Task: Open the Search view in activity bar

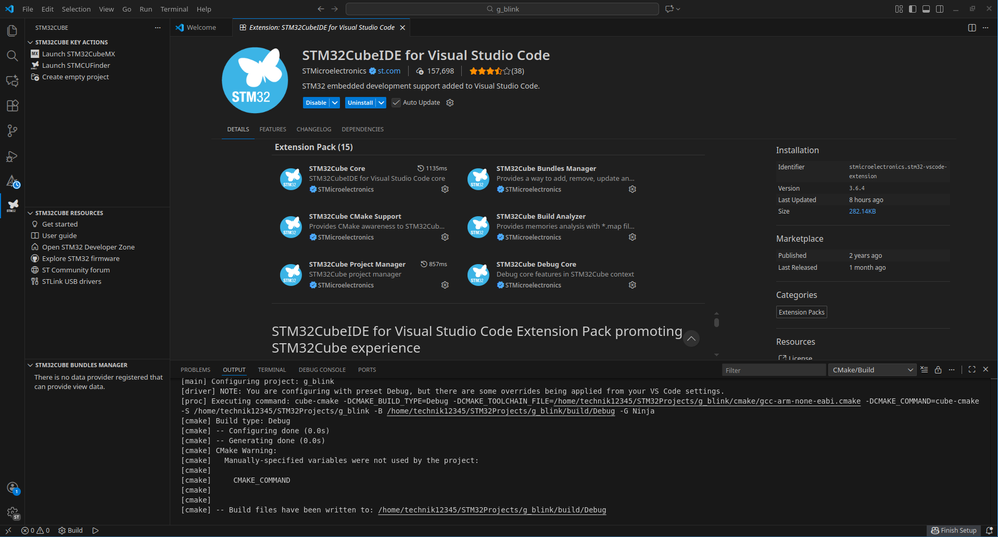Action: point(12,56)
